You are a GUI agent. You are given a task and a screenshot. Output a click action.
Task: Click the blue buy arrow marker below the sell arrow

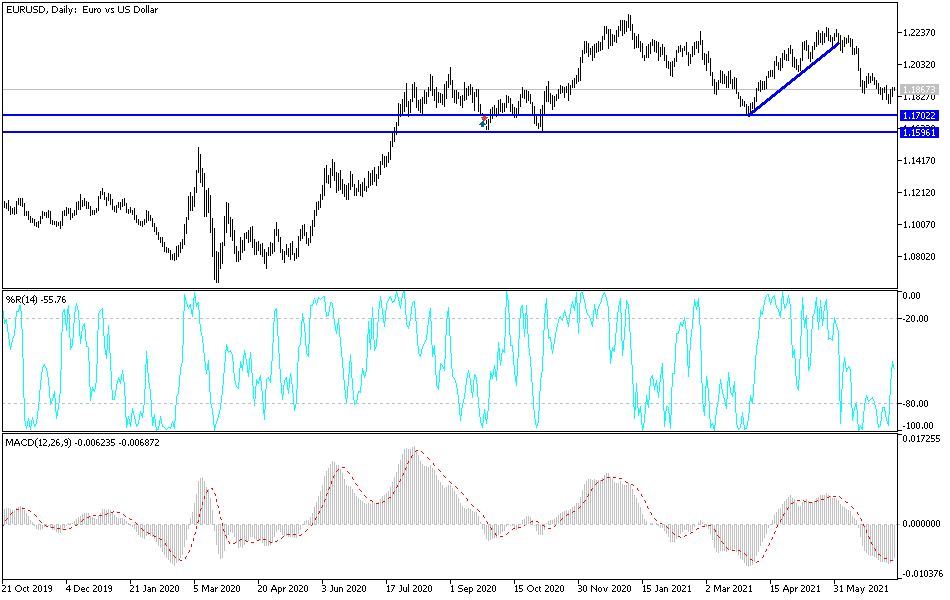click(482, 123)
